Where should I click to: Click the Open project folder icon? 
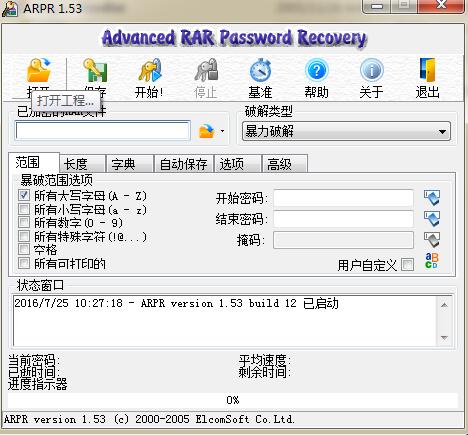[39, 70]
